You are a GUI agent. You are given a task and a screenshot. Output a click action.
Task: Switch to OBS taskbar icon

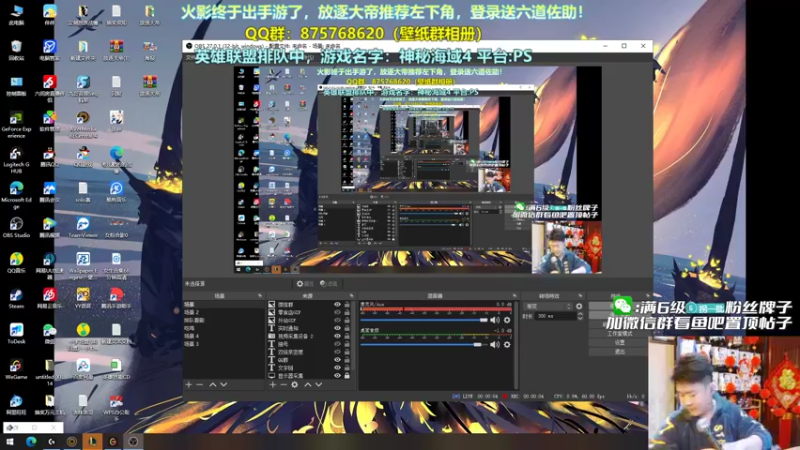click(x=133, y=442)
